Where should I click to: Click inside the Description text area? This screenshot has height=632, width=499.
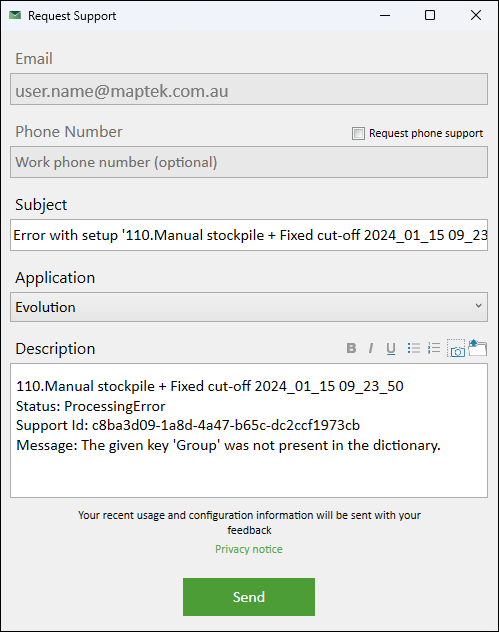249,430
